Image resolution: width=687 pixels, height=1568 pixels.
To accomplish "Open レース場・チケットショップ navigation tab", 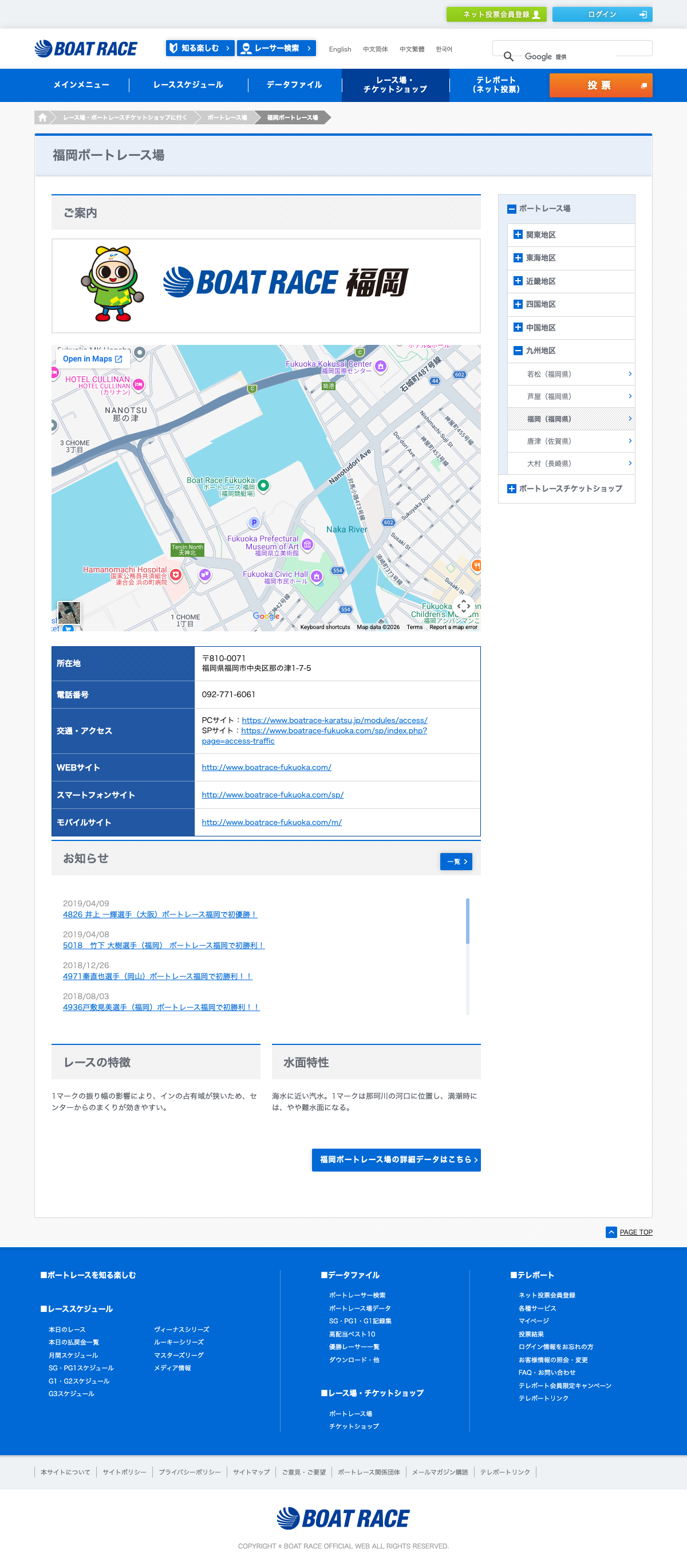I will click(396, 85).
